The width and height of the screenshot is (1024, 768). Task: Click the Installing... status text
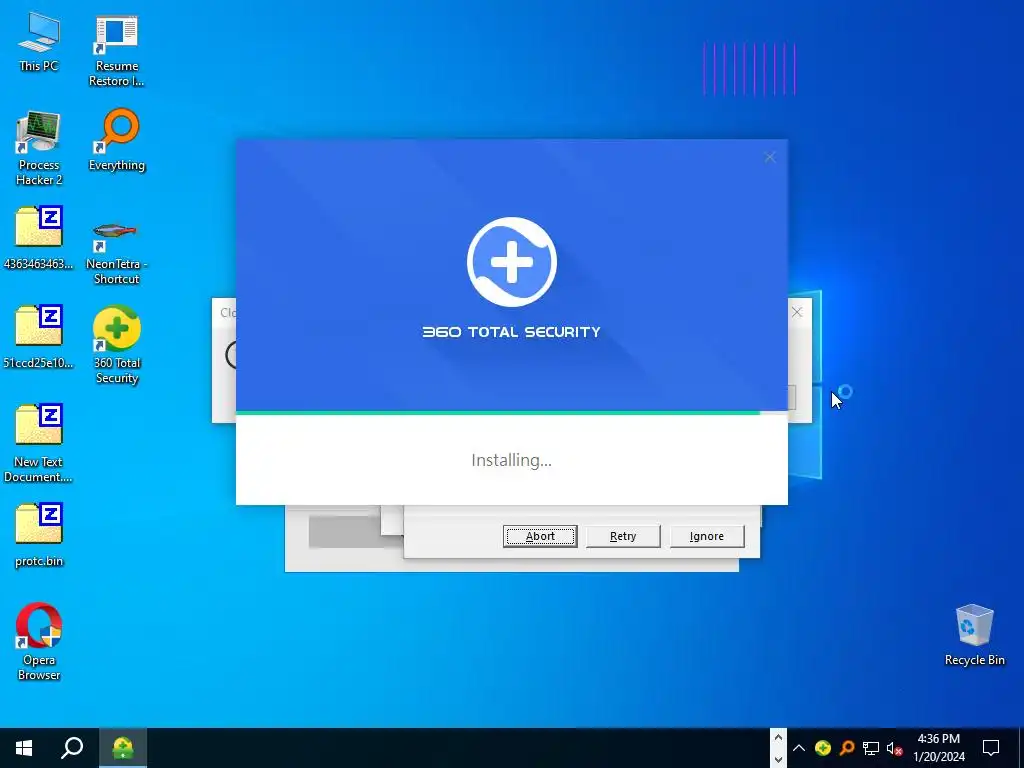(511, 460)
